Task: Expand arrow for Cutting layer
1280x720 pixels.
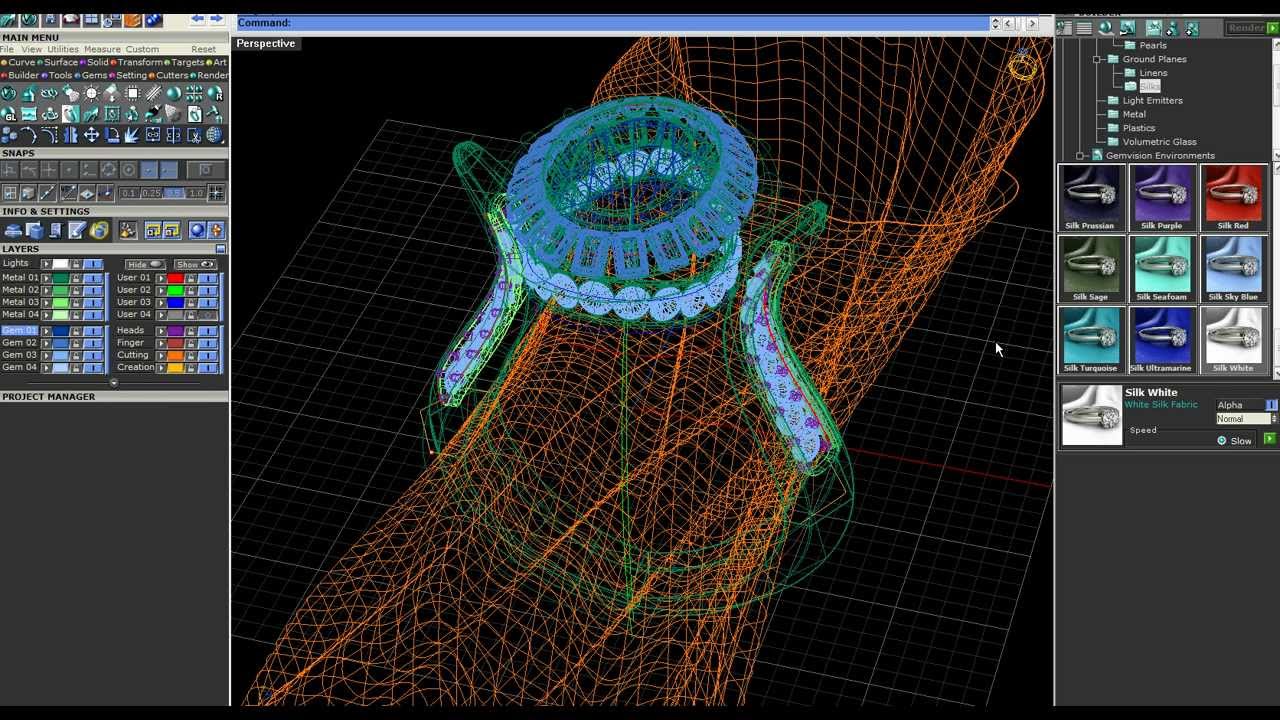Action: pos(161,355)
